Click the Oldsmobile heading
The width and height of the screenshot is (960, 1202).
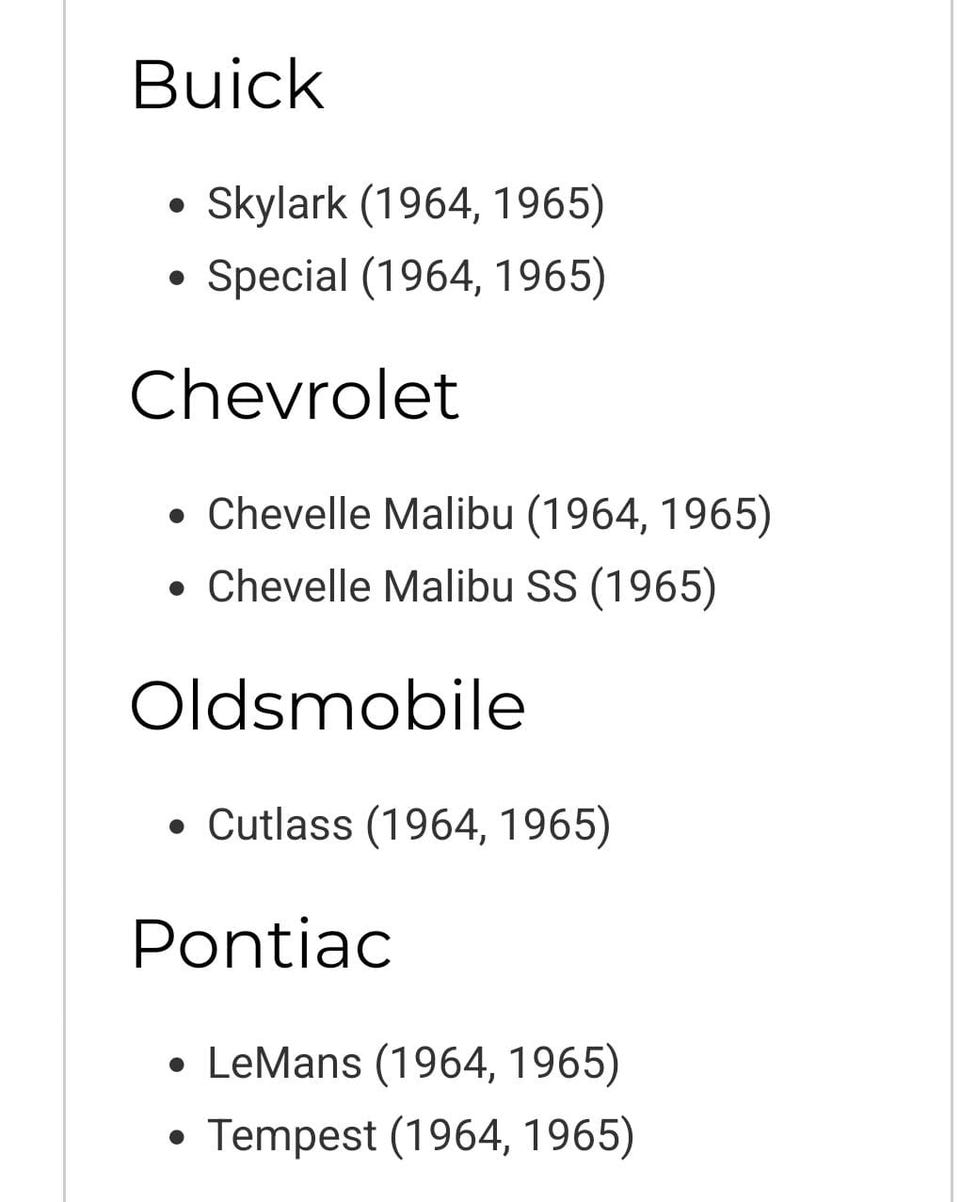point(327,705)
